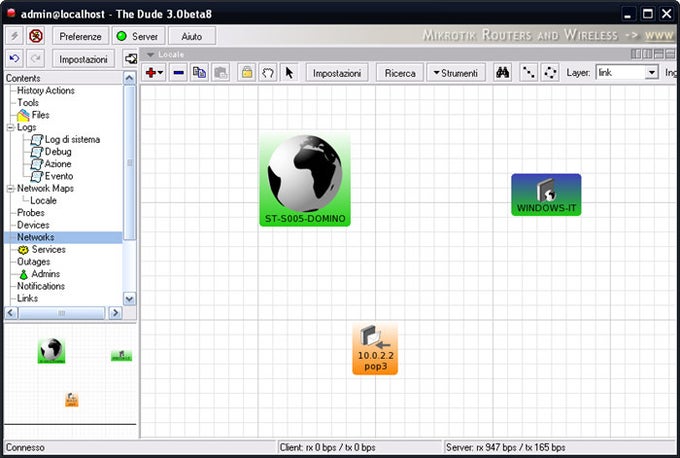Select Locale network map
The image size is (680, 458).
[x=43, y=201]
